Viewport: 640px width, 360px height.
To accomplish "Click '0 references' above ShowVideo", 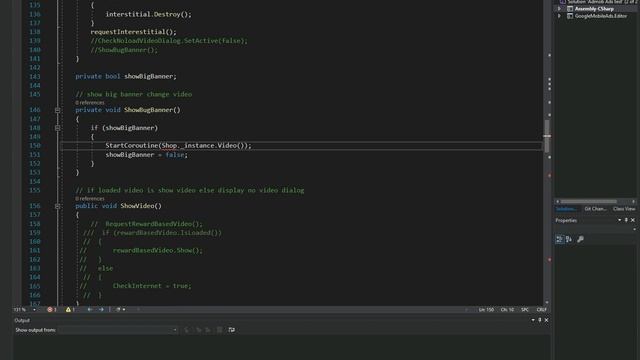I will coord(90,198).
